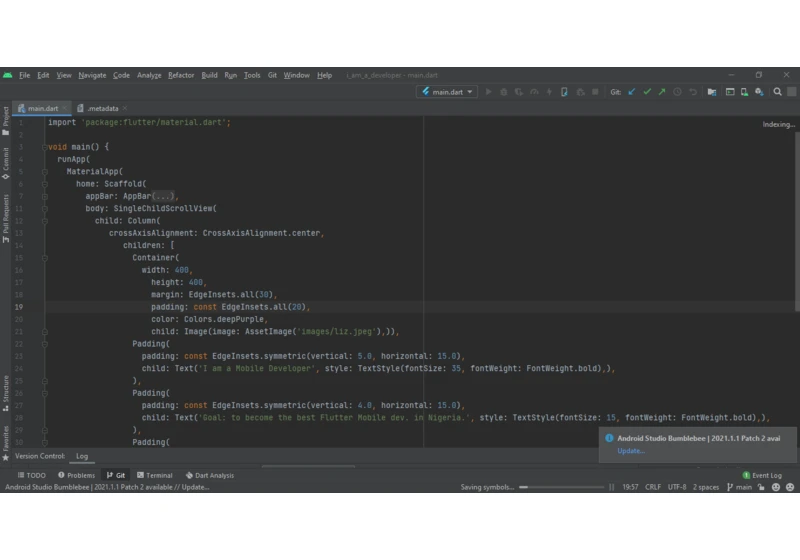Click Git Update Project blue arrow
The width and height of the screenshot is (800, 560).
(632, 92)
